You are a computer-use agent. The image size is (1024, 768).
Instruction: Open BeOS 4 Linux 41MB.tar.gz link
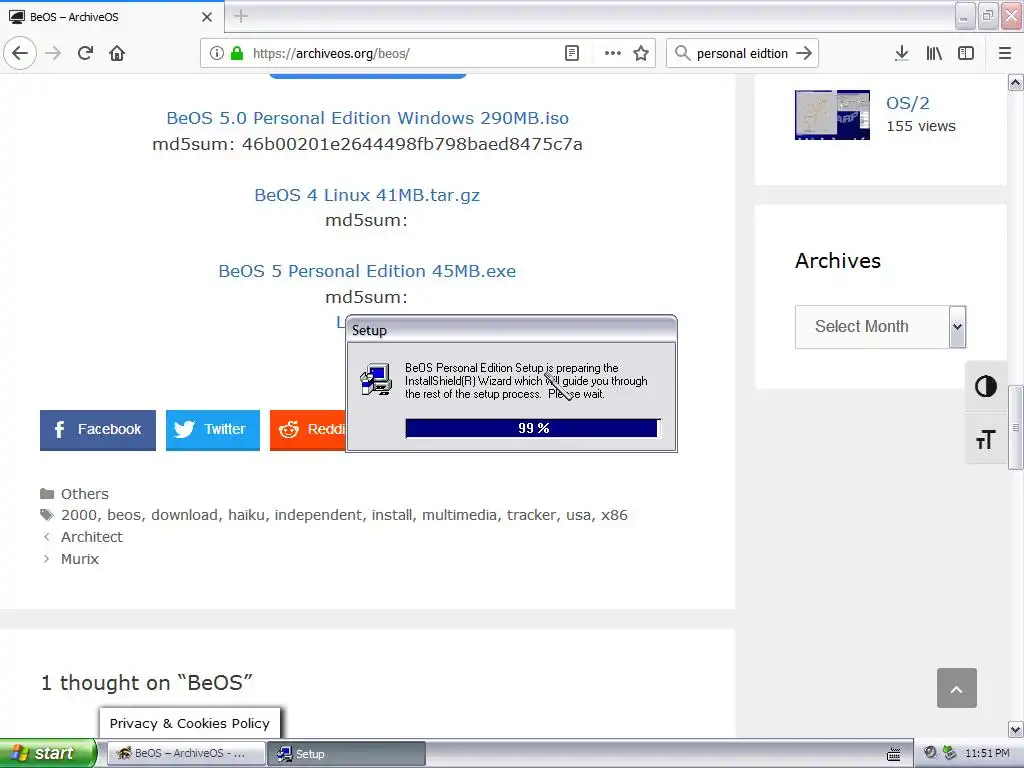point(367,195)
